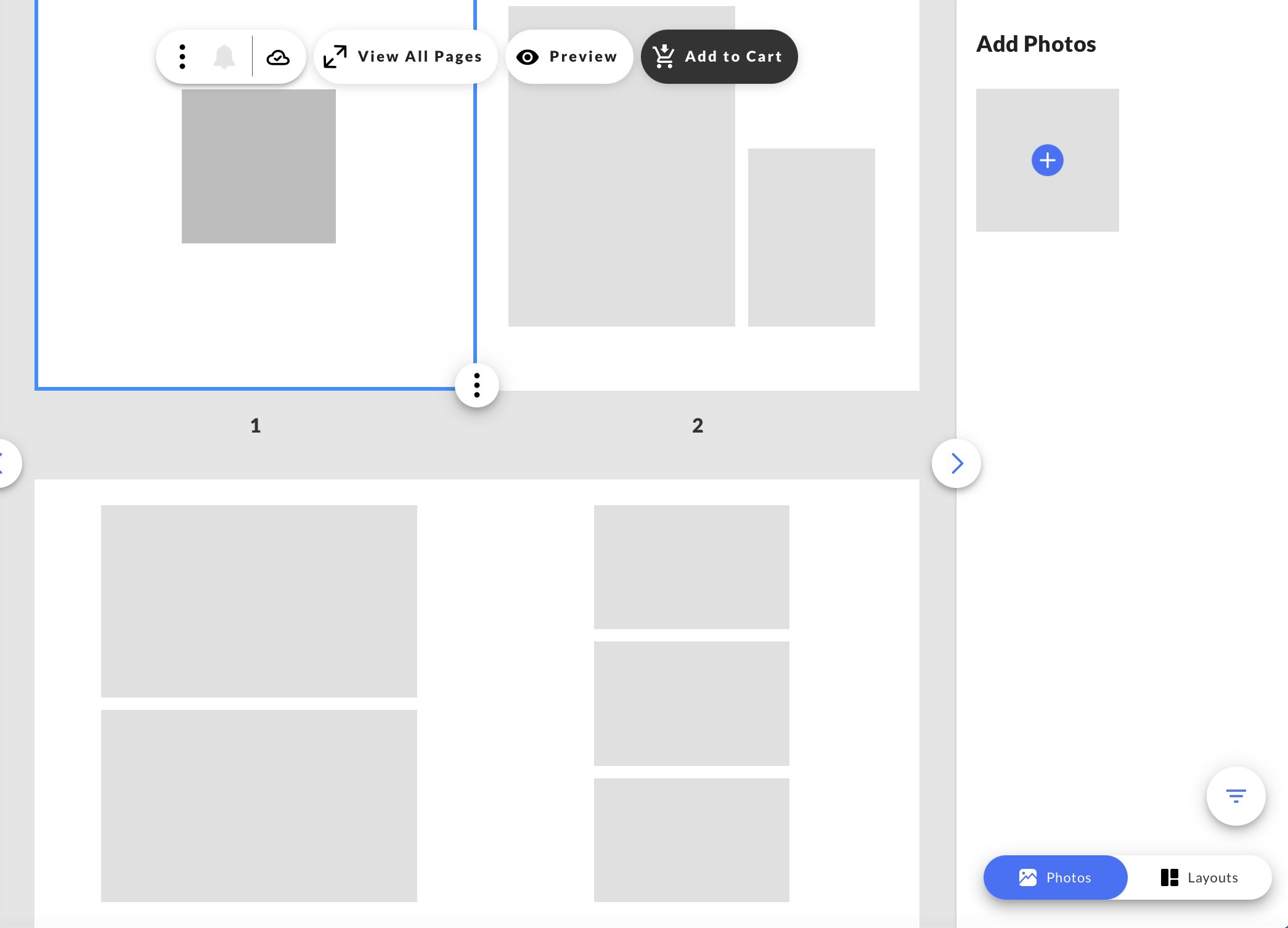The width and height of the screenshot is (1288, 928).
Task: Select top-left photo slot on lower spread
Action: [259, 601]
